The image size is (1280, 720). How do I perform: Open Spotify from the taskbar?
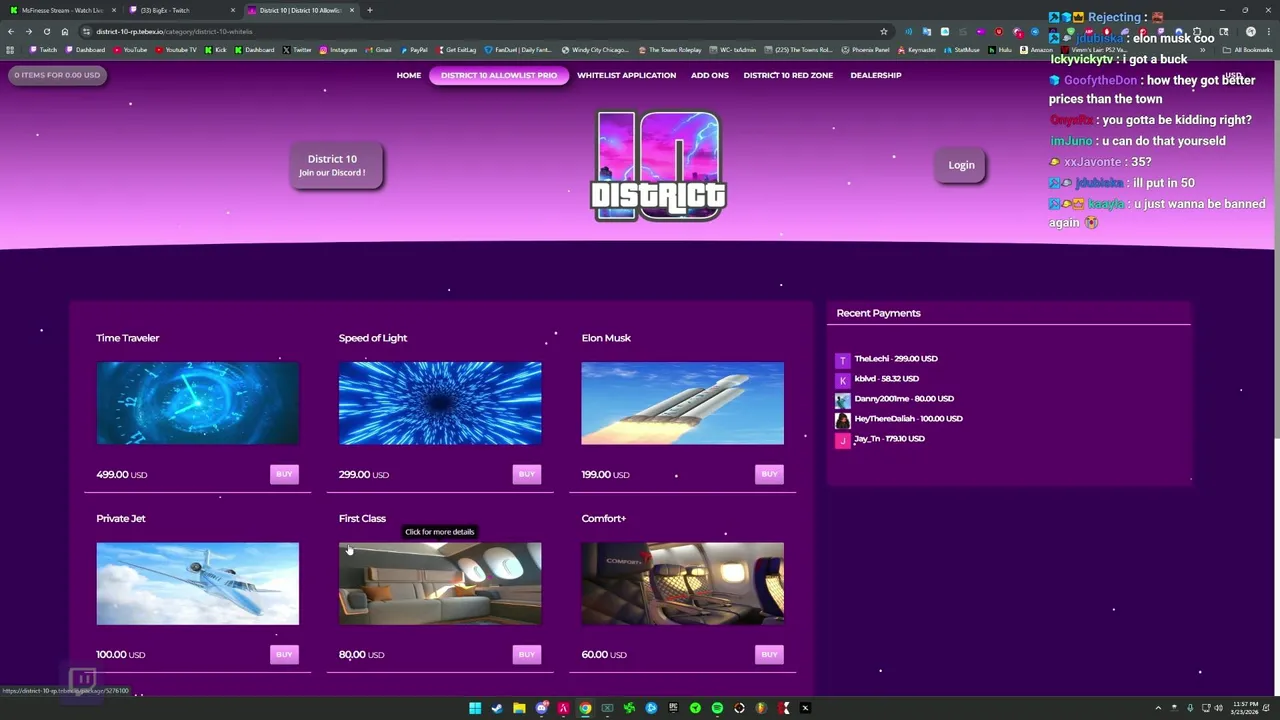[x=717, y=708]
